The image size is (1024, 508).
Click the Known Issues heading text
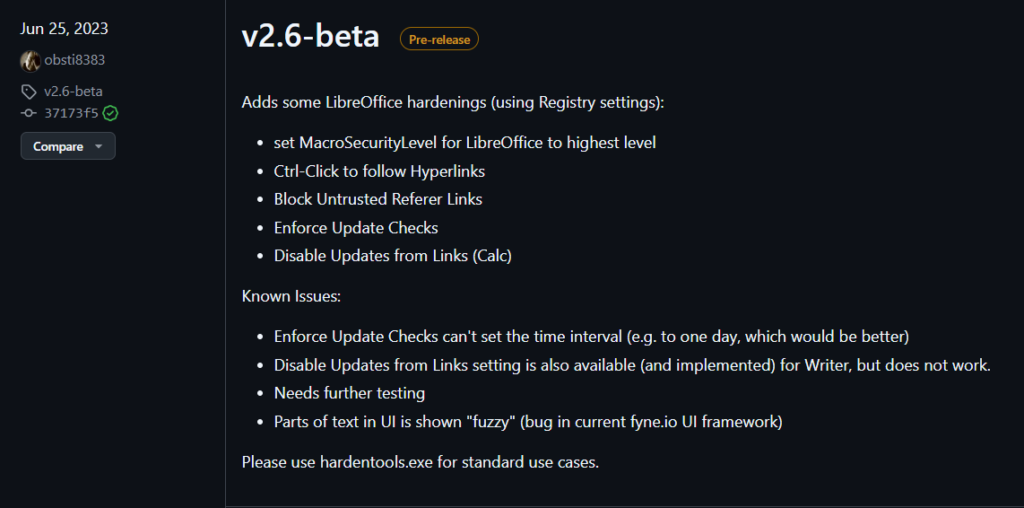pyautogui.click(x=290, y=296)
